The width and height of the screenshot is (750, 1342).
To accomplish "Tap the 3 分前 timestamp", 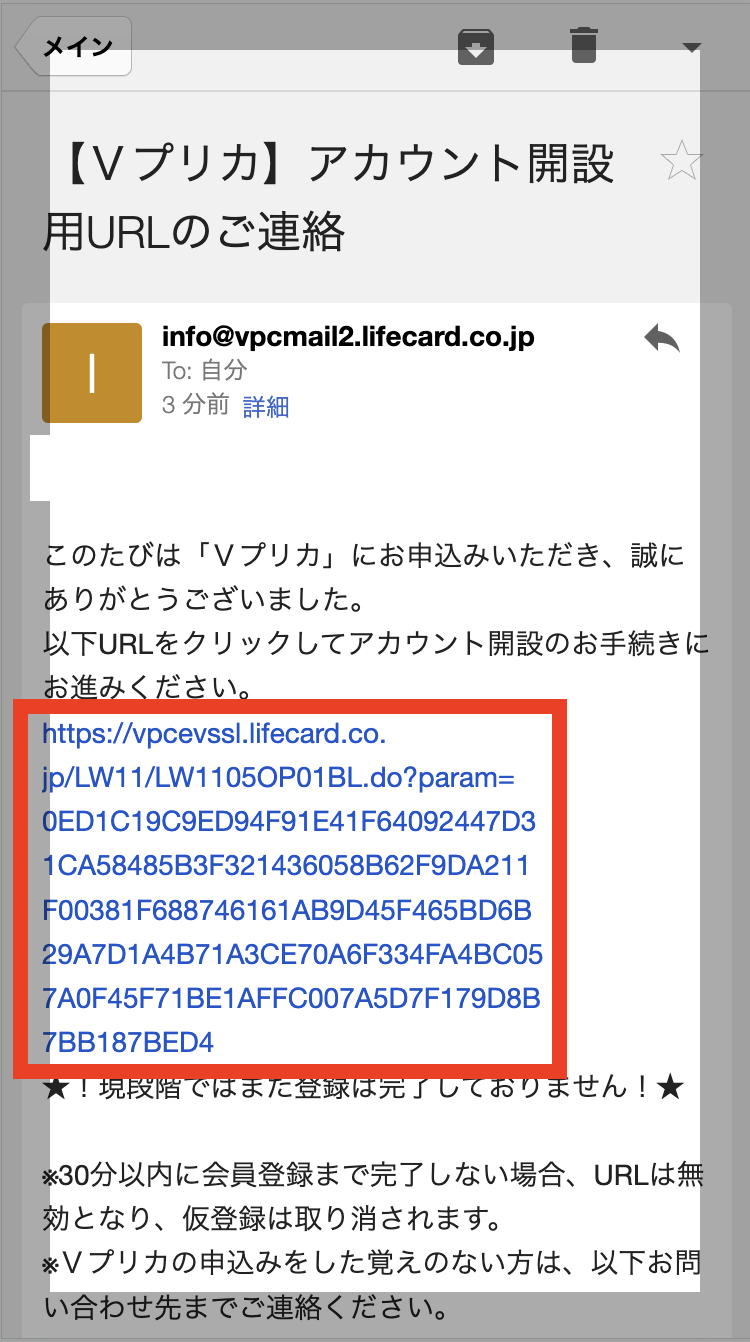I will 195,406.
